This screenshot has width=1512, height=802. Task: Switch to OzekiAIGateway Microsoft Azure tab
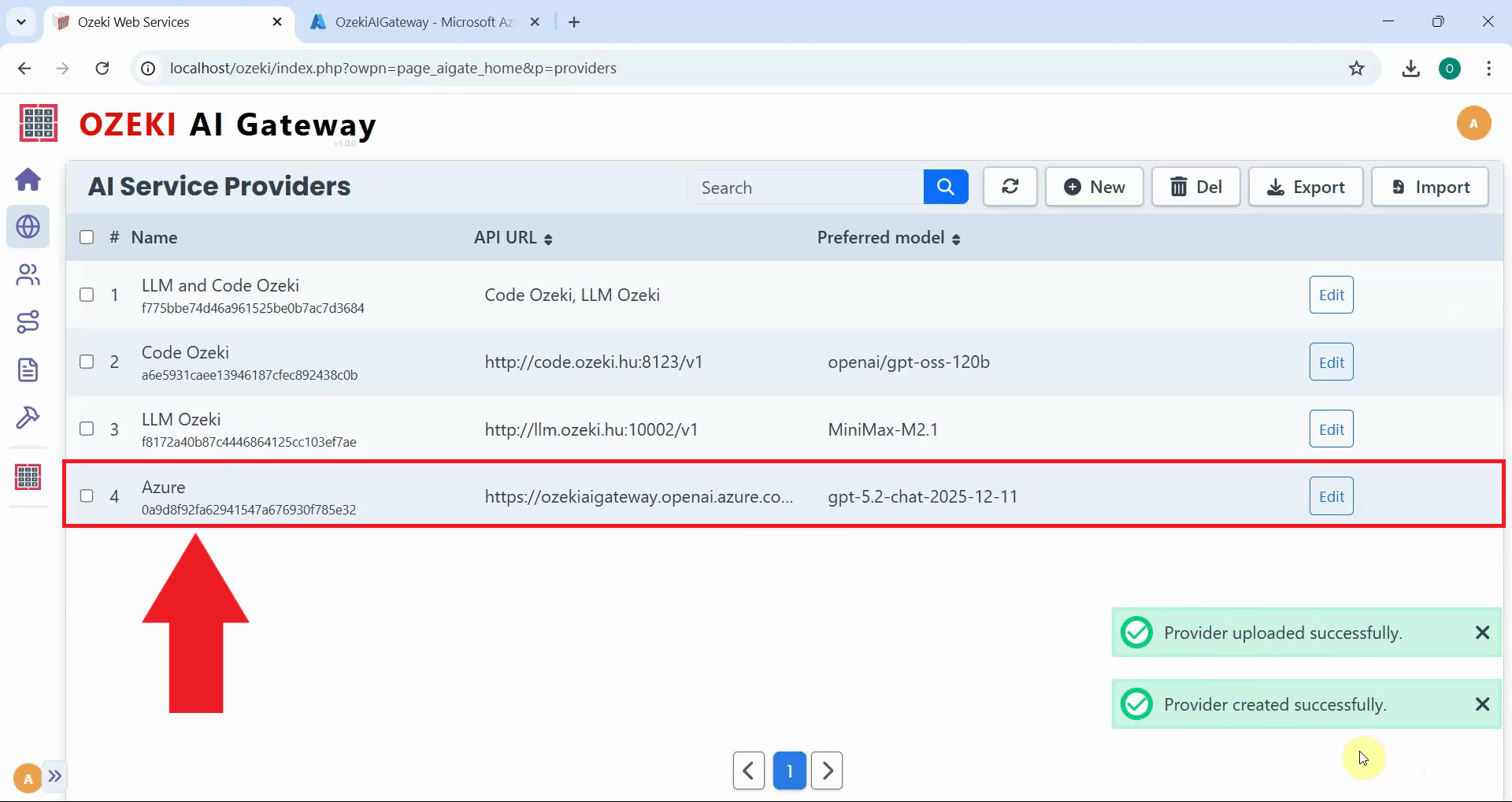point(424,22)
